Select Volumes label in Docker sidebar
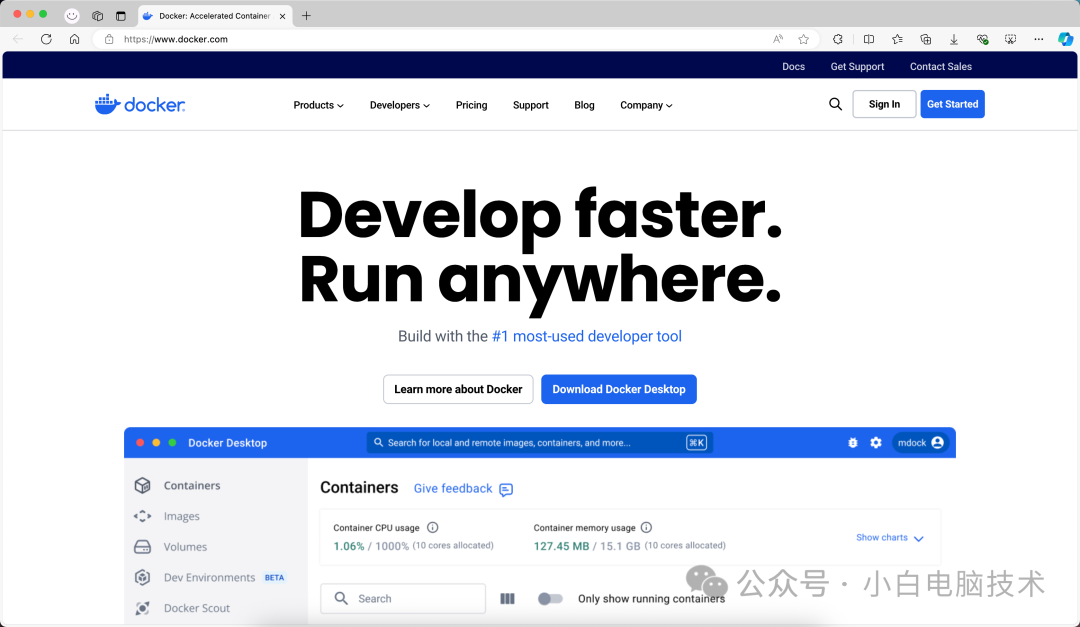 [x=185, y=547]
